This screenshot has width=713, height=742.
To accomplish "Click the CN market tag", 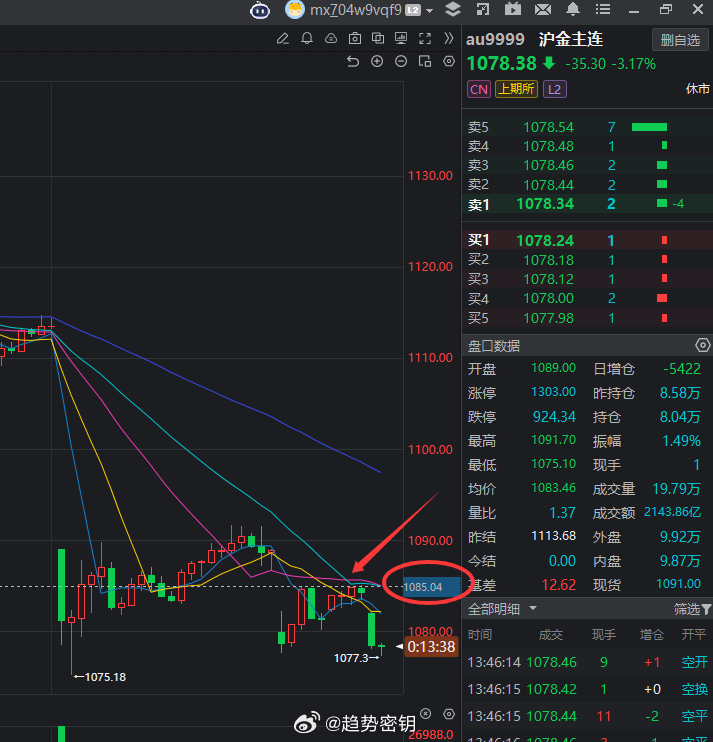I will [x=479, y=89].
